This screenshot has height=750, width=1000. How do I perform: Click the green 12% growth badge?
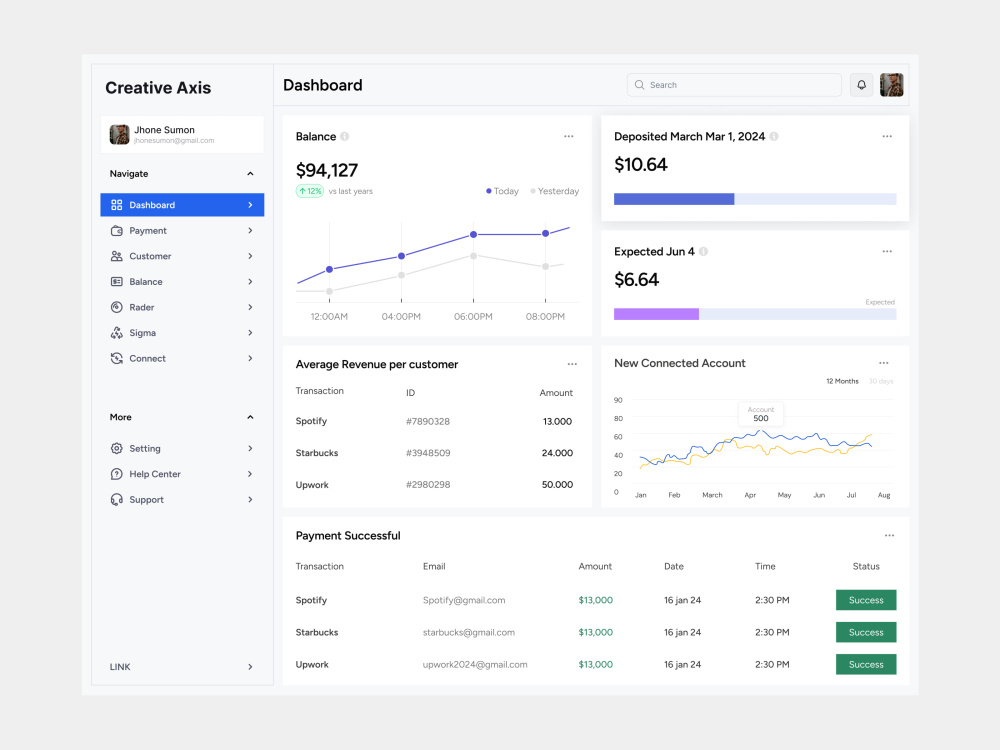310,191
